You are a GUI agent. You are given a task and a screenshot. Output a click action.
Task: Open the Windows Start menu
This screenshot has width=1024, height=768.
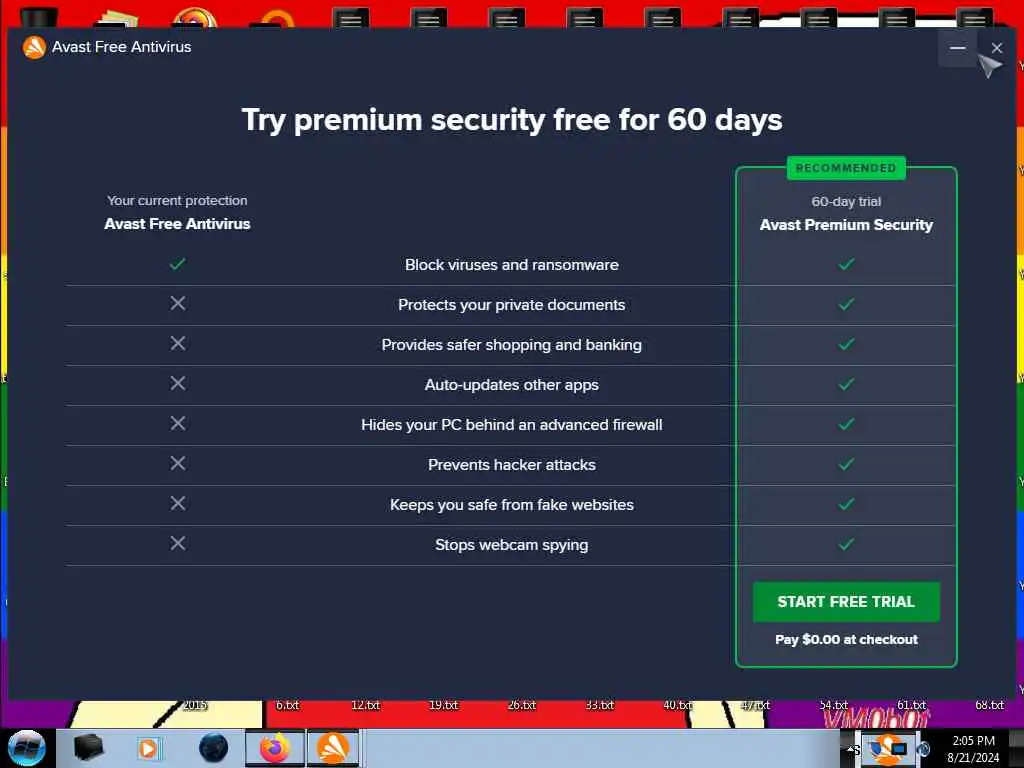(26, 747)
